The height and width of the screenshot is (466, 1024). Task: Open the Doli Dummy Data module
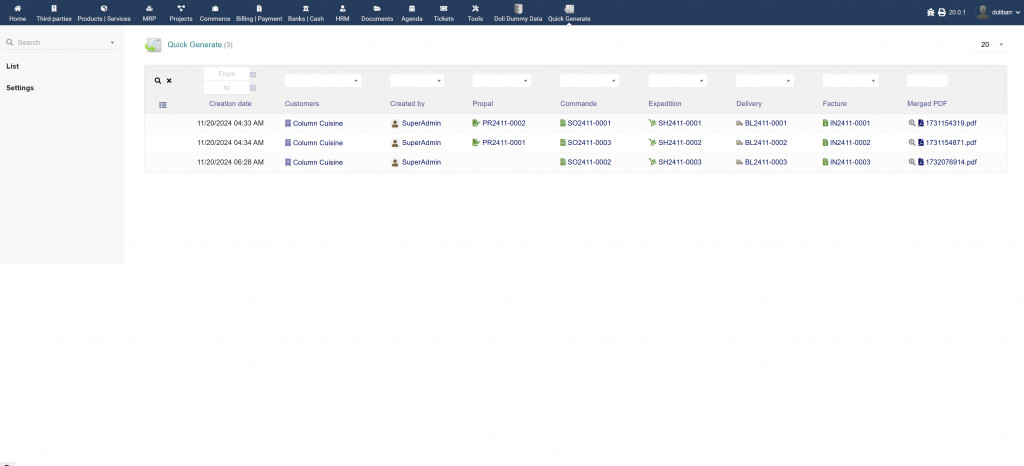(x=518, y=12)
